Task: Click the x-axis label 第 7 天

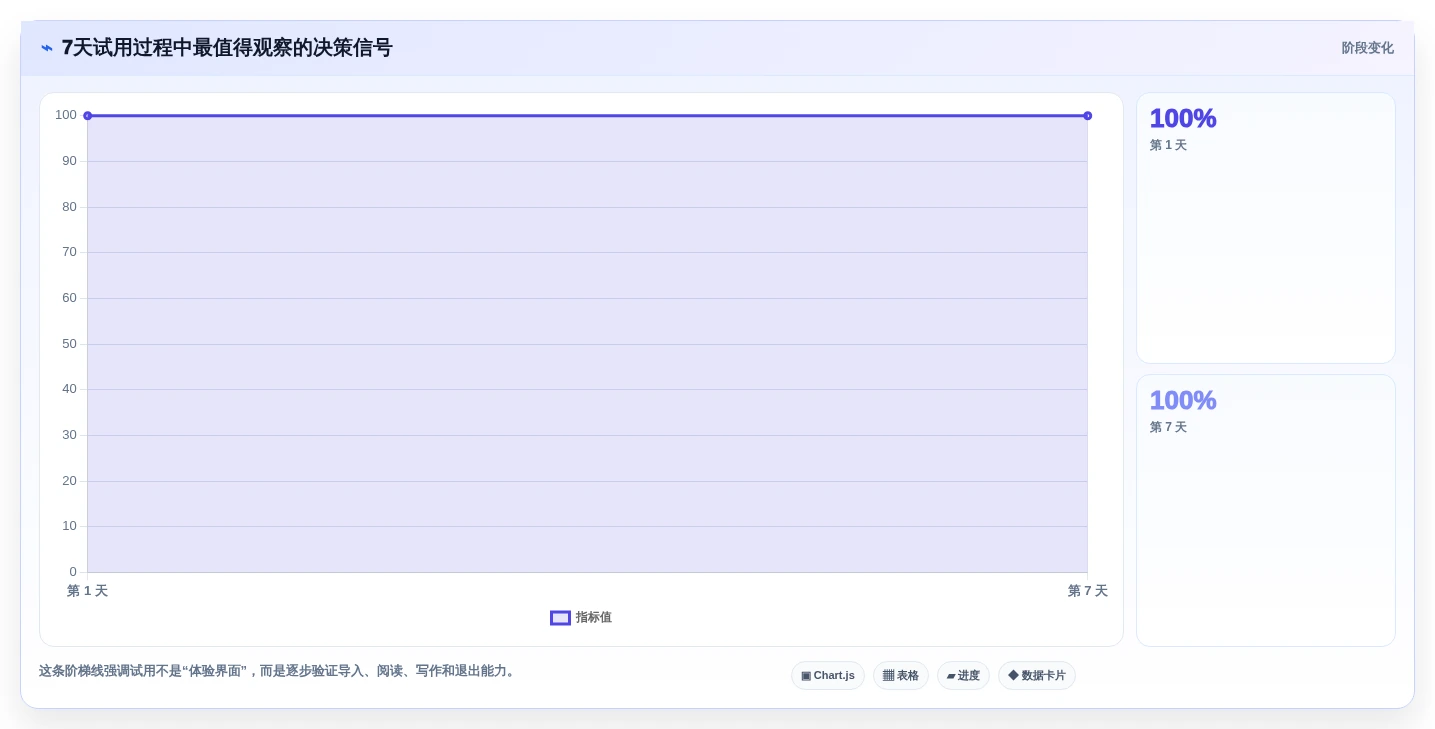Action: [1088, 591]
